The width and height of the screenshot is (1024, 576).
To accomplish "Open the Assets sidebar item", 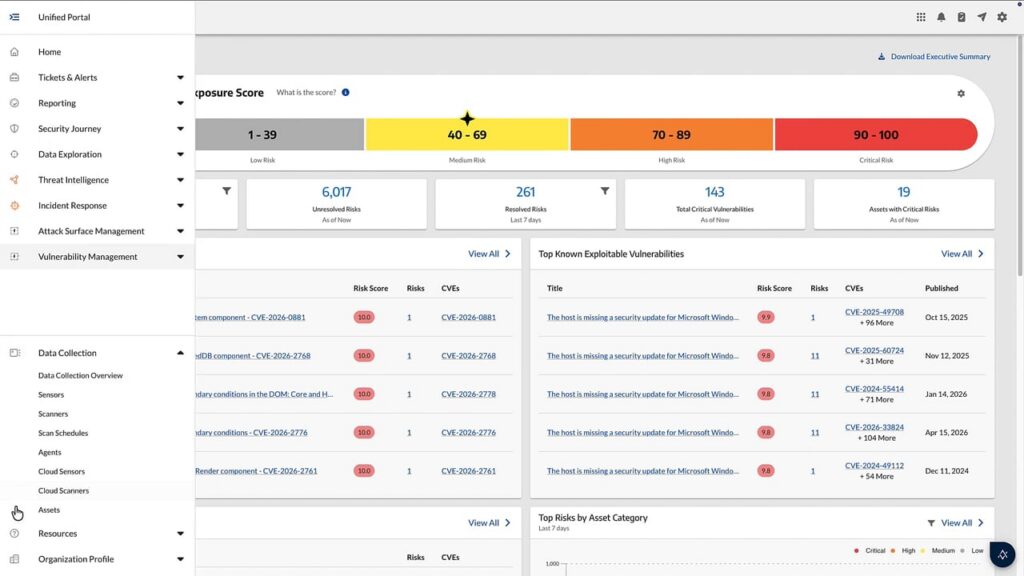I will (x=49, y=510).
